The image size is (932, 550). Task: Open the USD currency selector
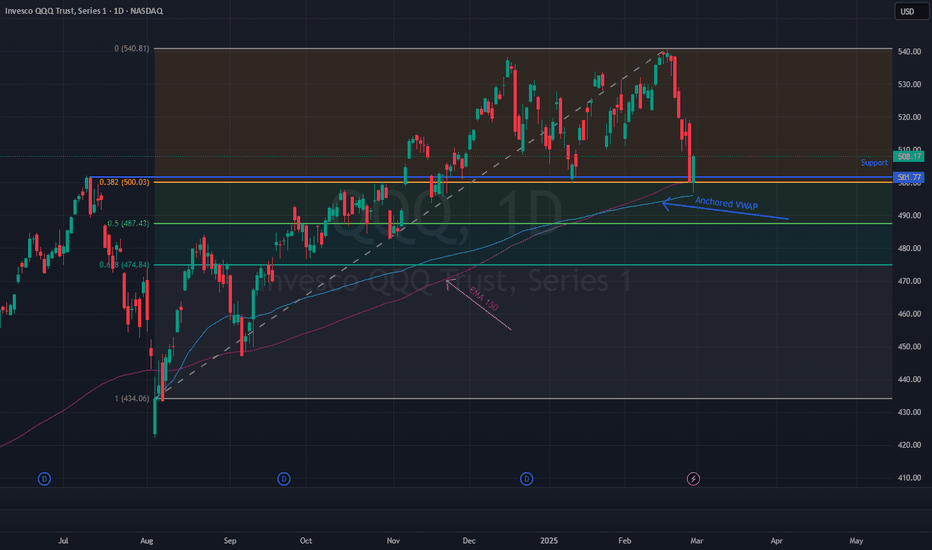click(912, 11)
